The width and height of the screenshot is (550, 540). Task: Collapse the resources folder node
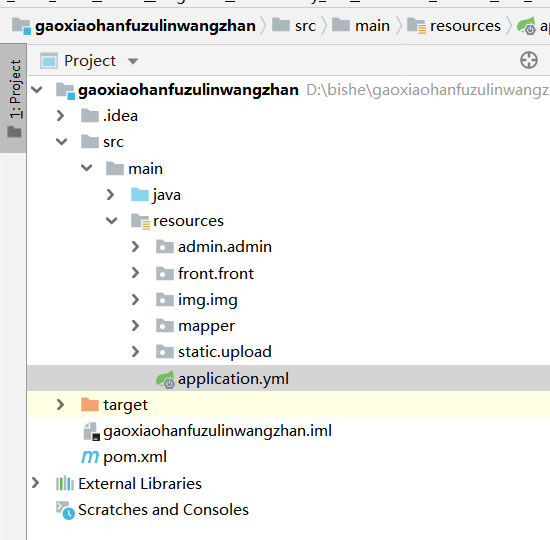pos(112,221)
